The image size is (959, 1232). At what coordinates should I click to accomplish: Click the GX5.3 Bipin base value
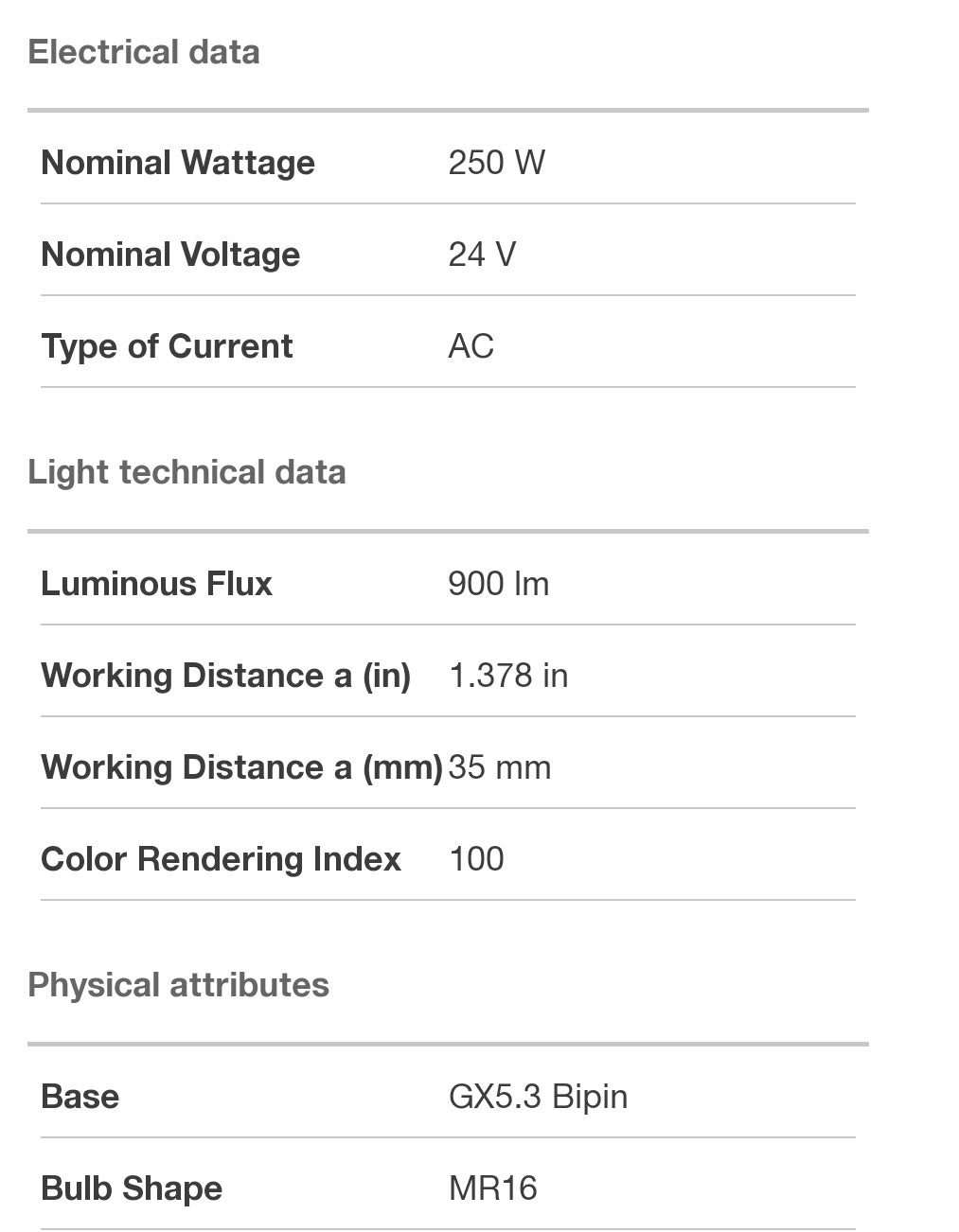[538, 1097]
